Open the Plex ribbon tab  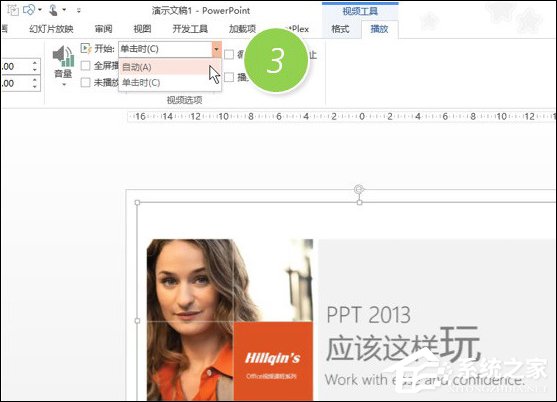[x=298, y=29]
